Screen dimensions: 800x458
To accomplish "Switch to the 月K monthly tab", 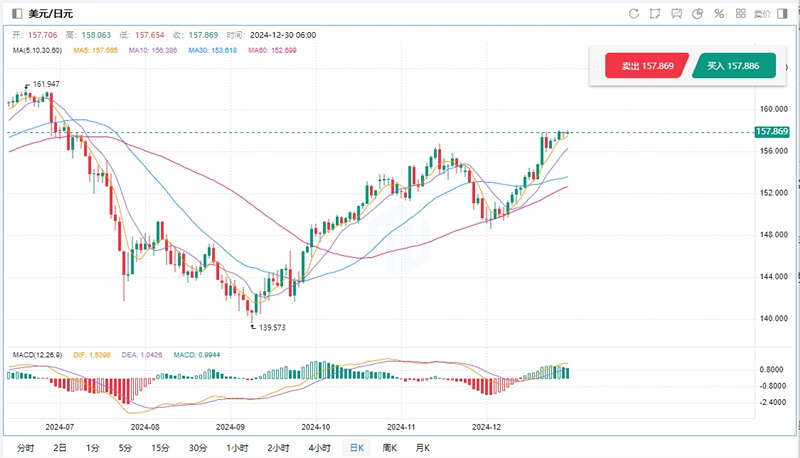I will (421, 447).
